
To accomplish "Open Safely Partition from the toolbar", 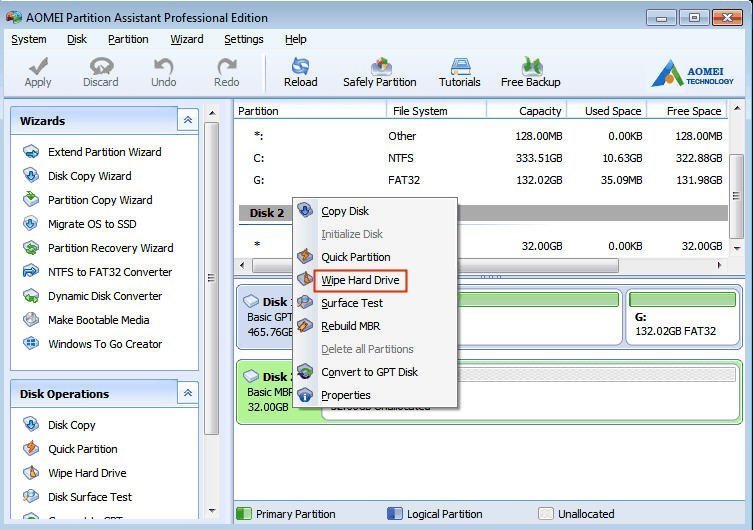I will point(380,72).
